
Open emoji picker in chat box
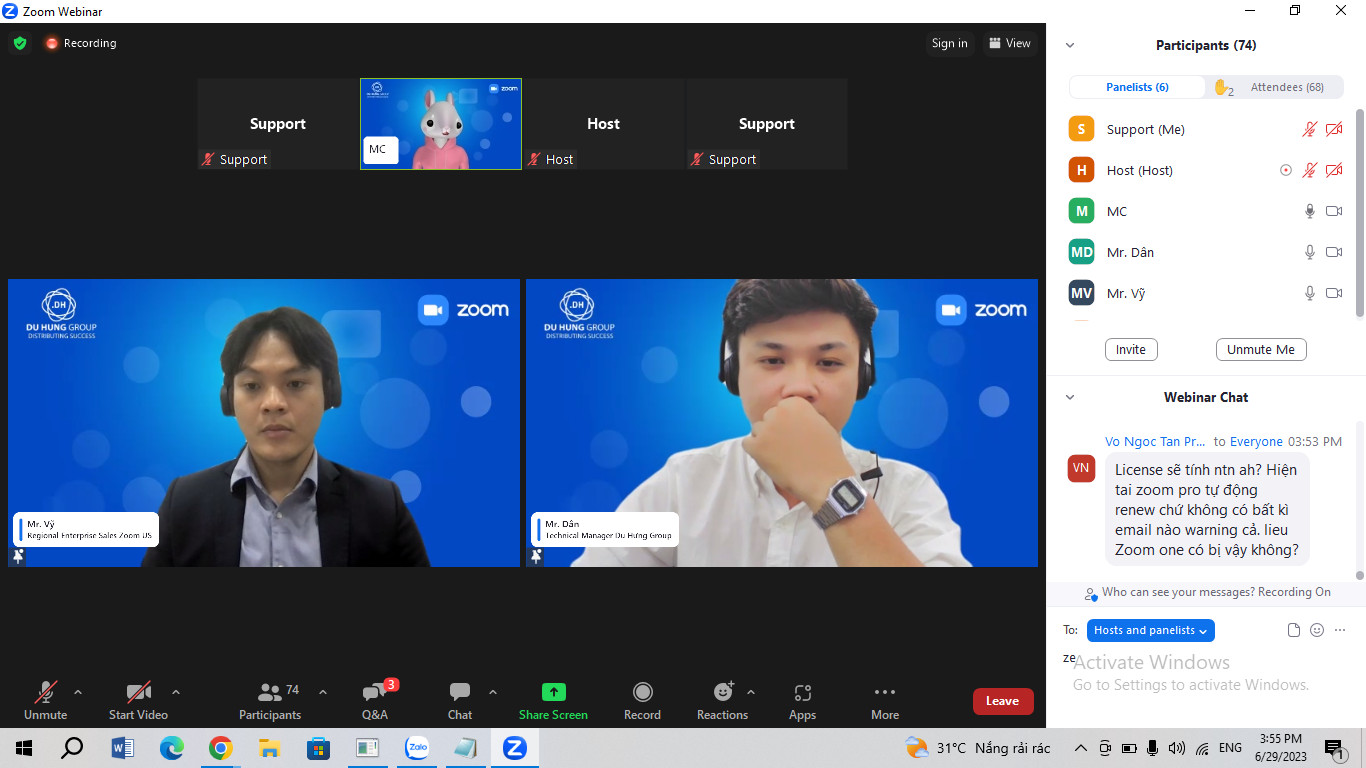point(1317,630)
